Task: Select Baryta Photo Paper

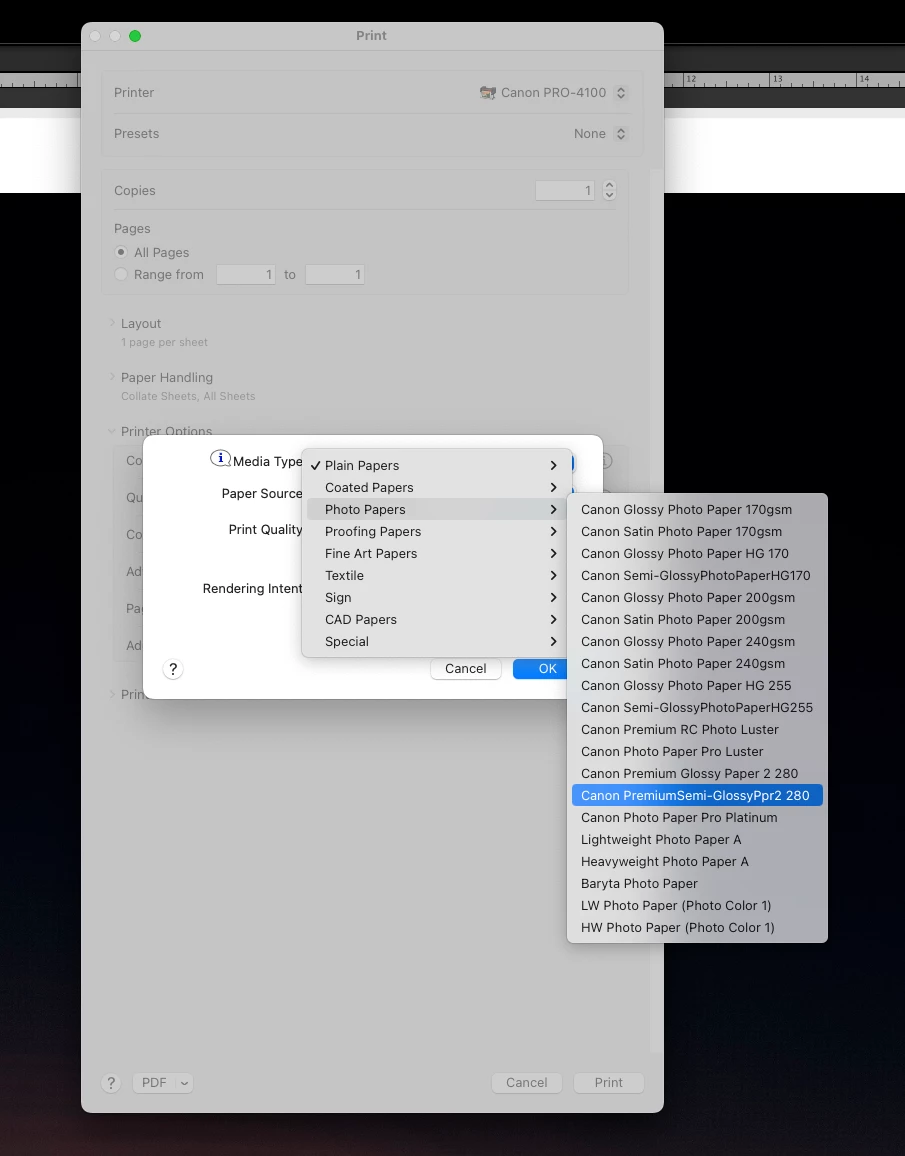Action: tap(697, 884)
